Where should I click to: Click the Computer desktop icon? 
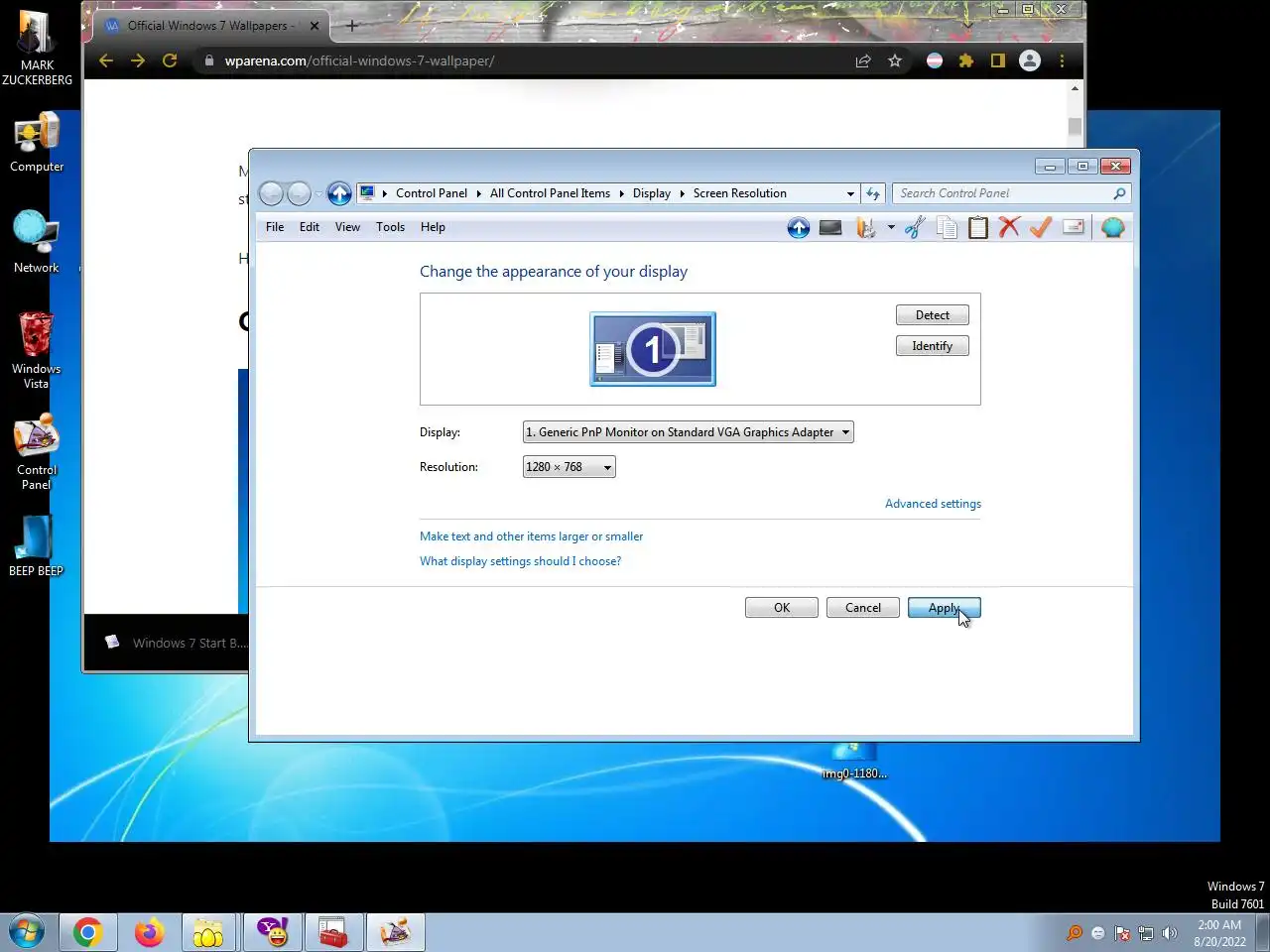37,143
